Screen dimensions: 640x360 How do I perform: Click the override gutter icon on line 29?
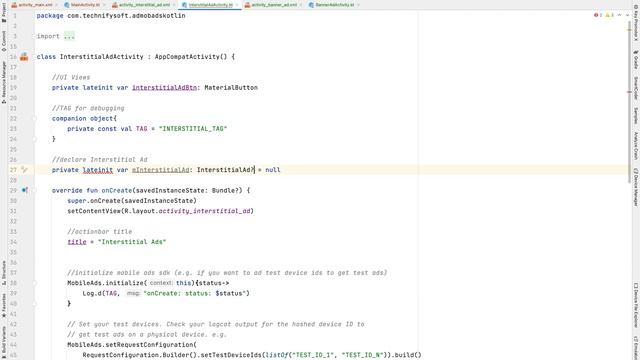click(x=24, y=190)
